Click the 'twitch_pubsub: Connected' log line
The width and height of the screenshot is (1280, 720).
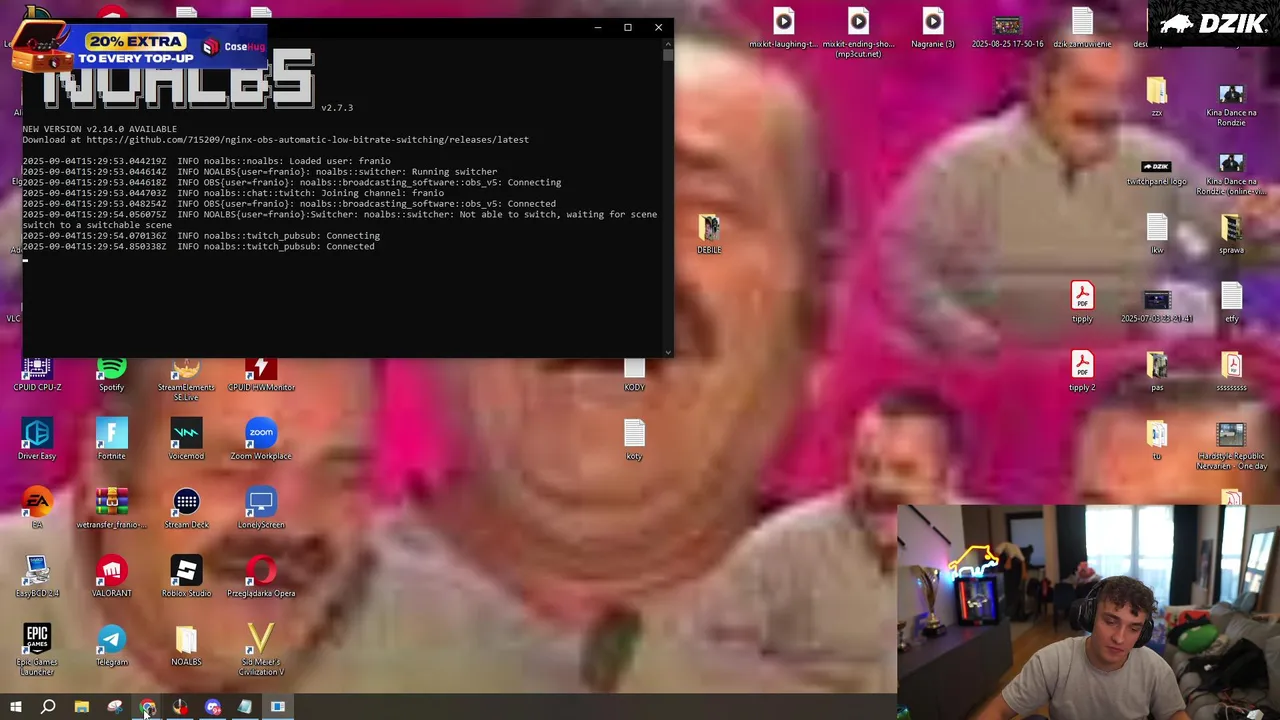pyautogui.click(x=199, y=247)
